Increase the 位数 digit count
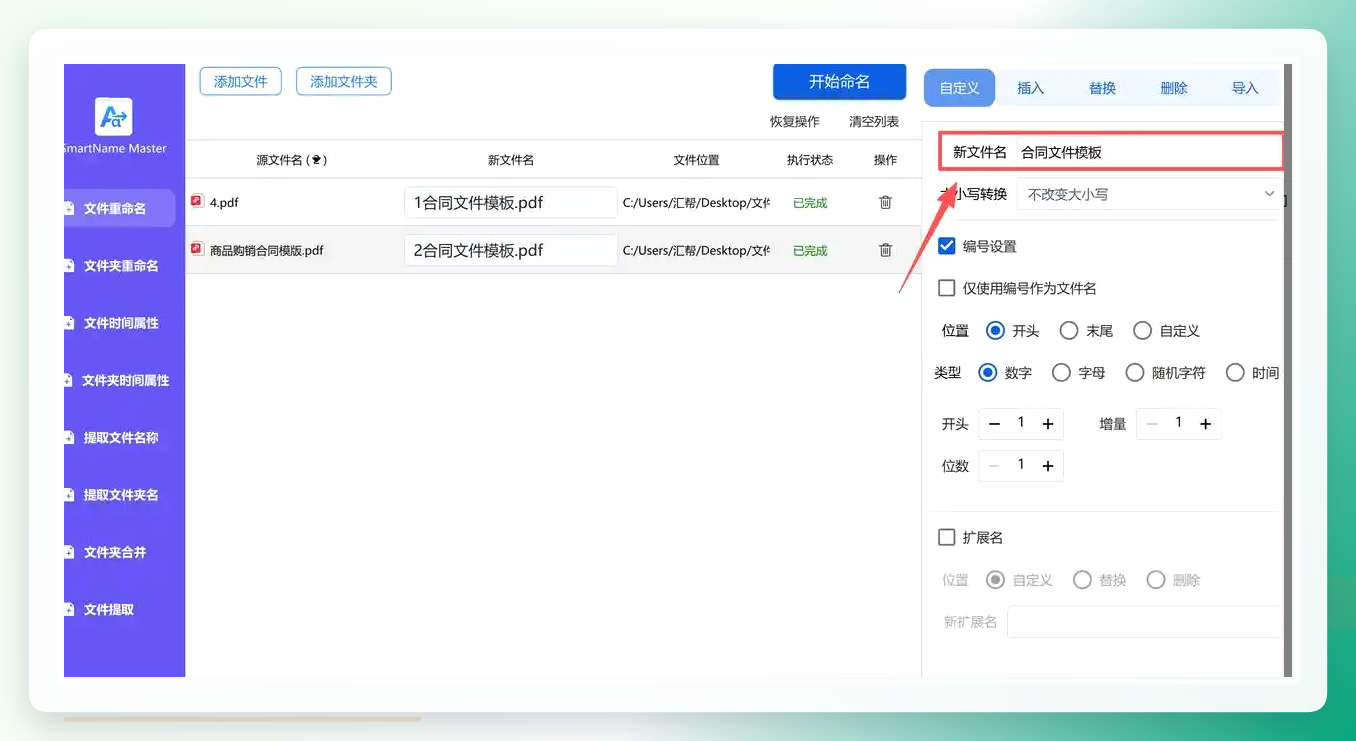Screen dimensions: 1356x741 tap(1048, 466)
